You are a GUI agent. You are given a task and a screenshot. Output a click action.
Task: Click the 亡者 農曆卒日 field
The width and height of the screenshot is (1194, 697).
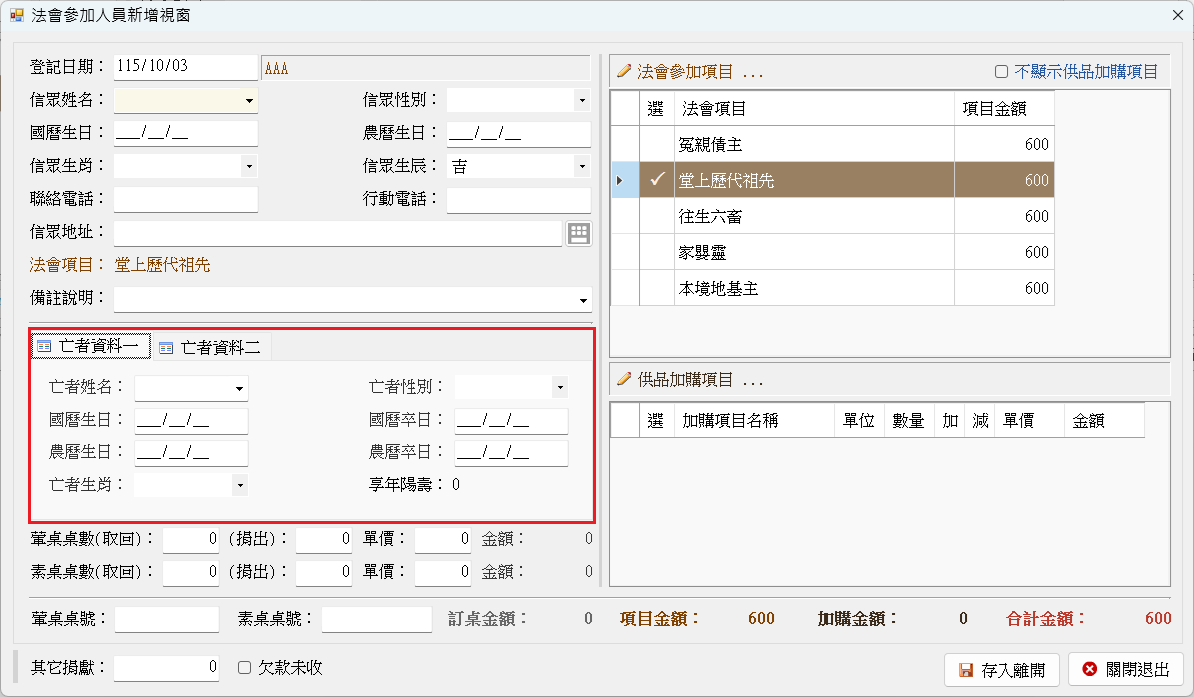click(x=511, y=453)
